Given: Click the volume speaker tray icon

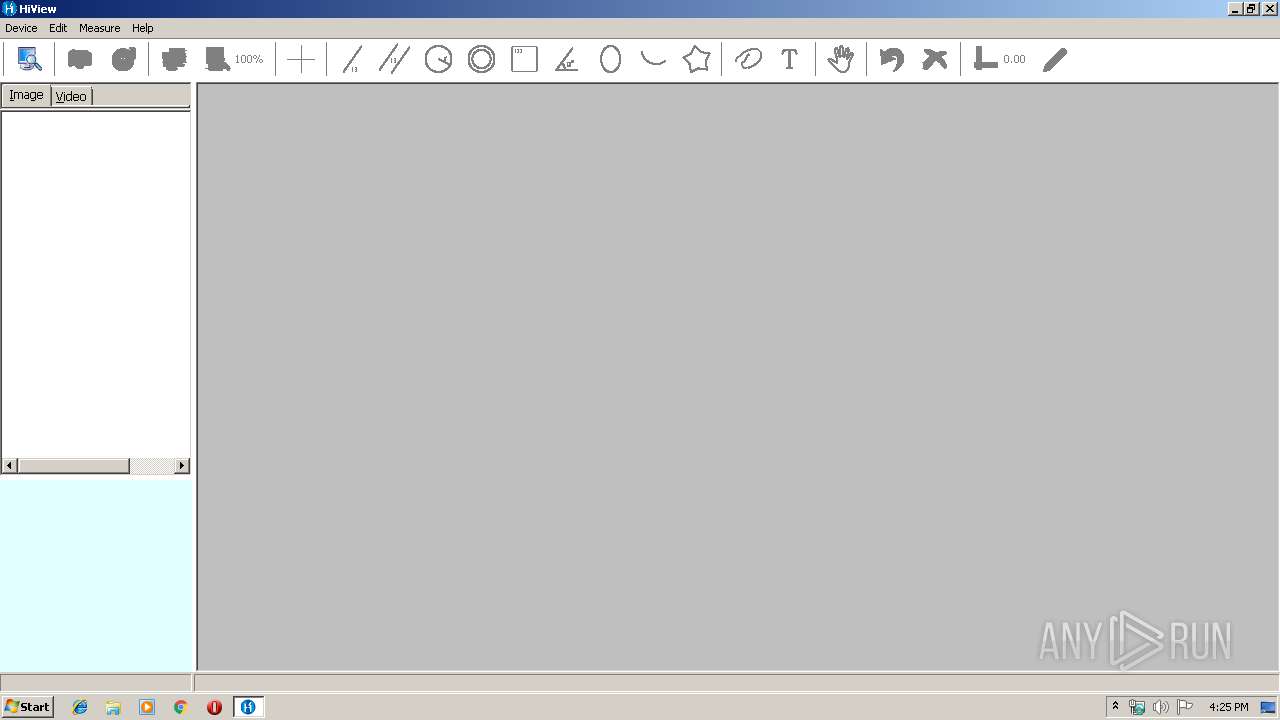Looking at the screenshot, I should (x=1160, y=707).
